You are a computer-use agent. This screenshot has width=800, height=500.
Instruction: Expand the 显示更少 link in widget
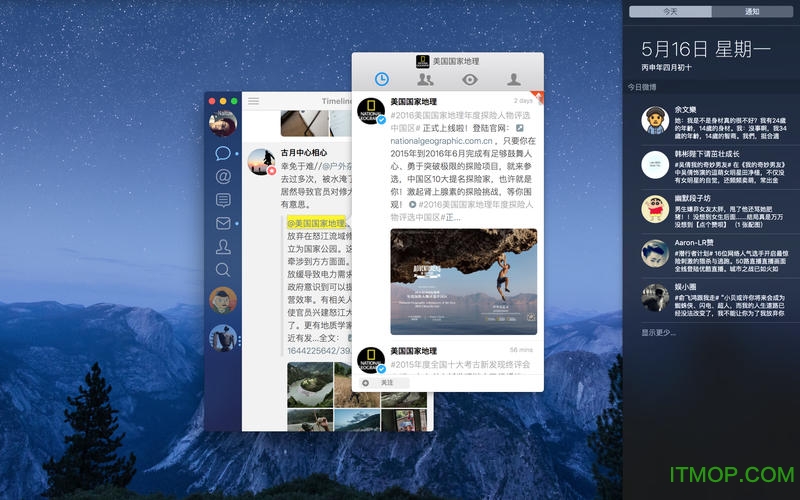tap(658, 333)
